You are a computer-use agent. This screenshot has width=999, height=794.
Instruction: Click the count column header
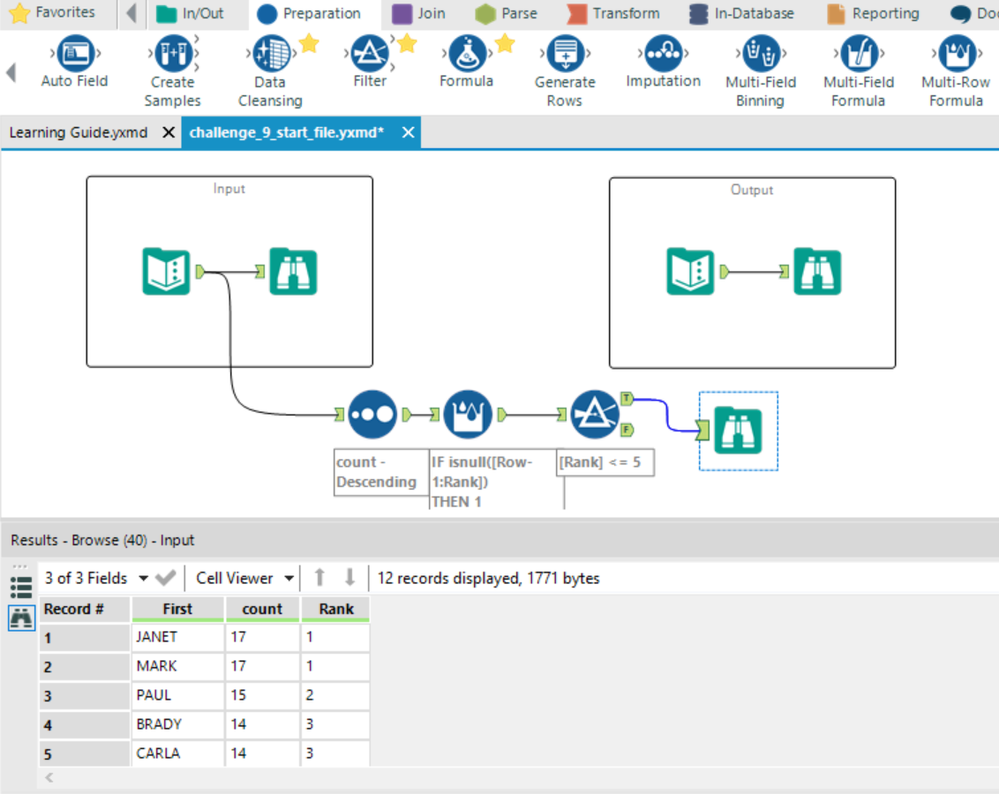point(262,609)
